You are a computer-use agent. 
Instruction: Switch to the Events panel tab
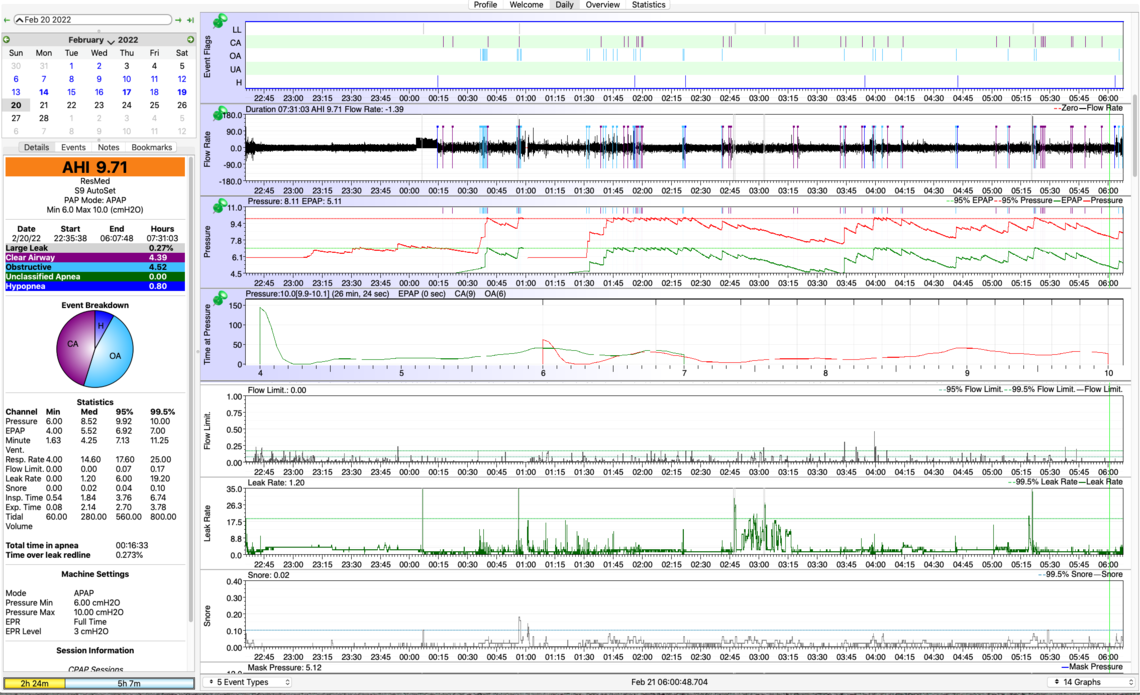73,147
